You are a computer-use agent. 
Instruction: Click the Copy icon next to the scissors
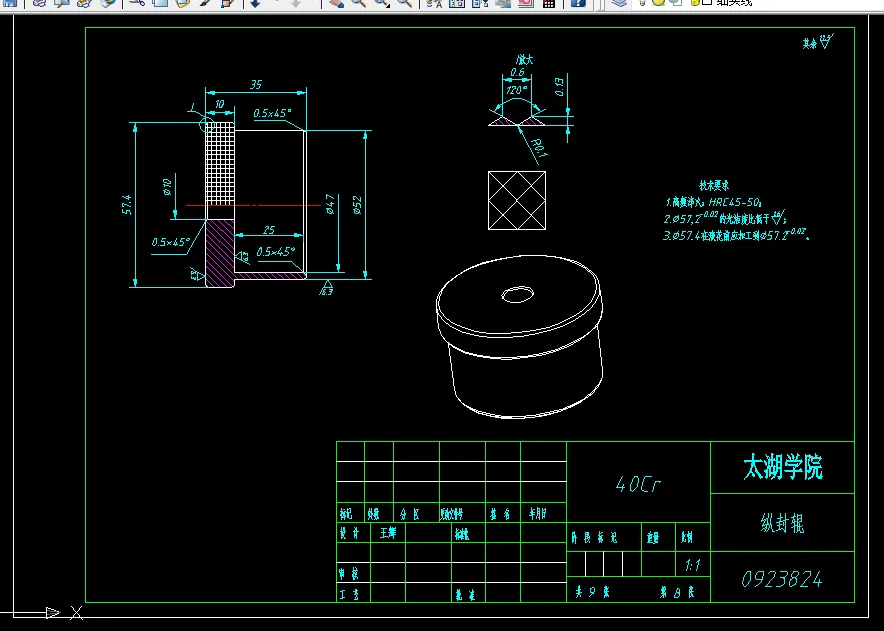pyautogui.click(x=161, y=3)
